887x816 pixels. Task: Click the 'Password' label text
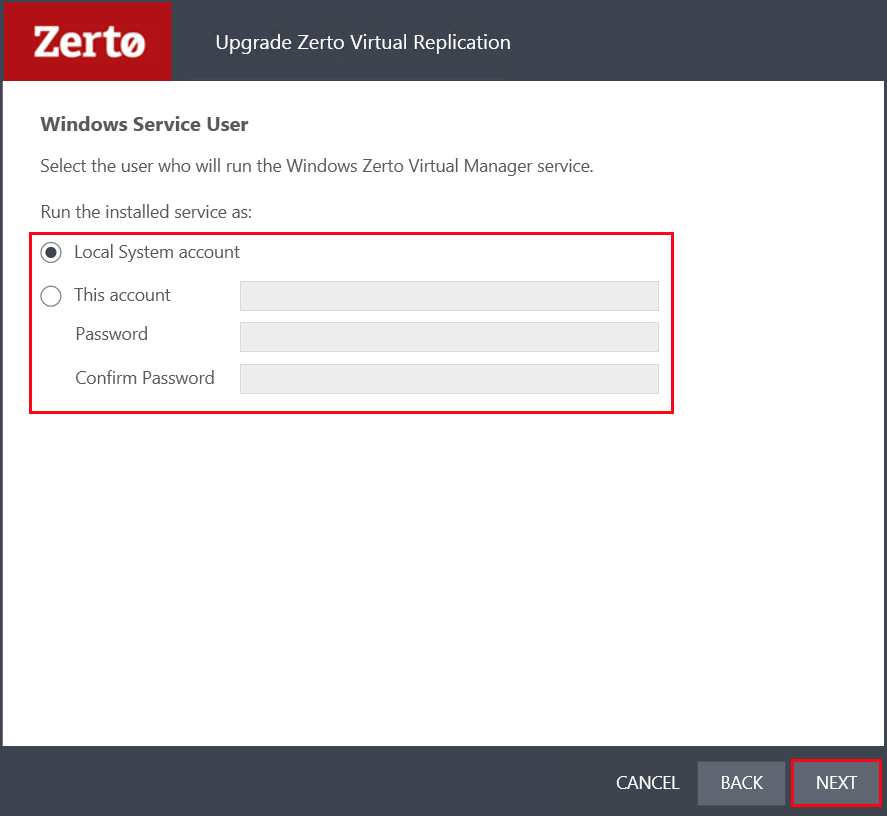coord(111,334)
